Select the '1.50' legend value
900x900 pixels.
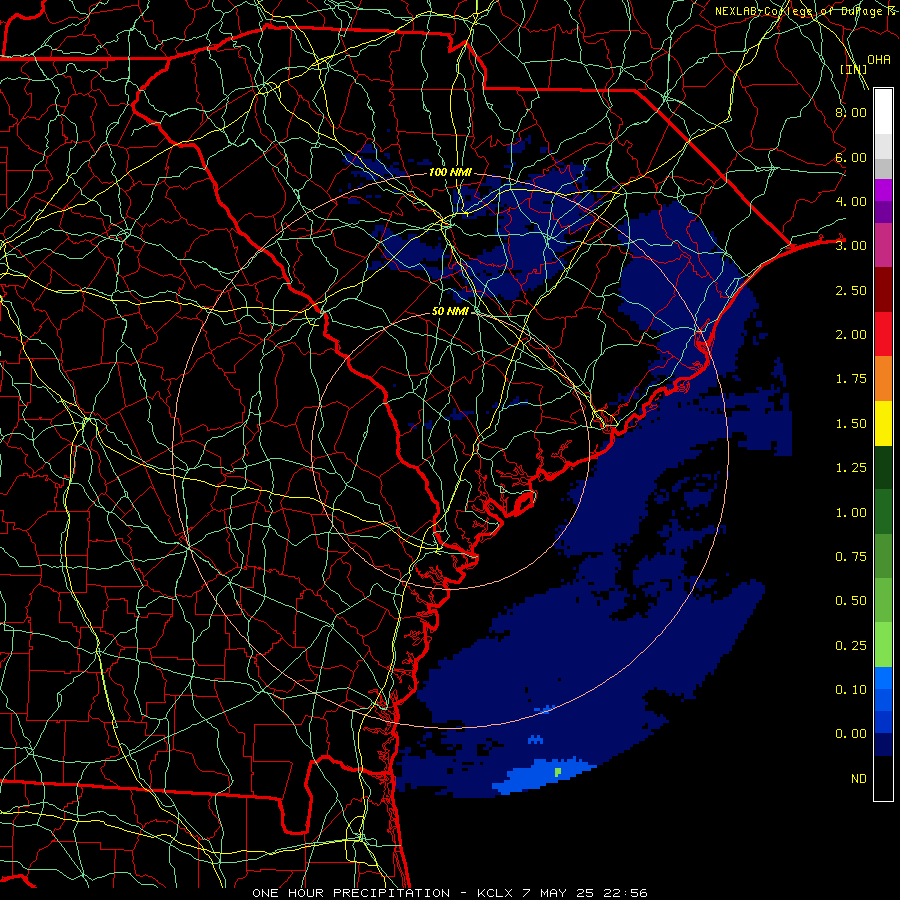pyautogui.click(x=851, y=424)
